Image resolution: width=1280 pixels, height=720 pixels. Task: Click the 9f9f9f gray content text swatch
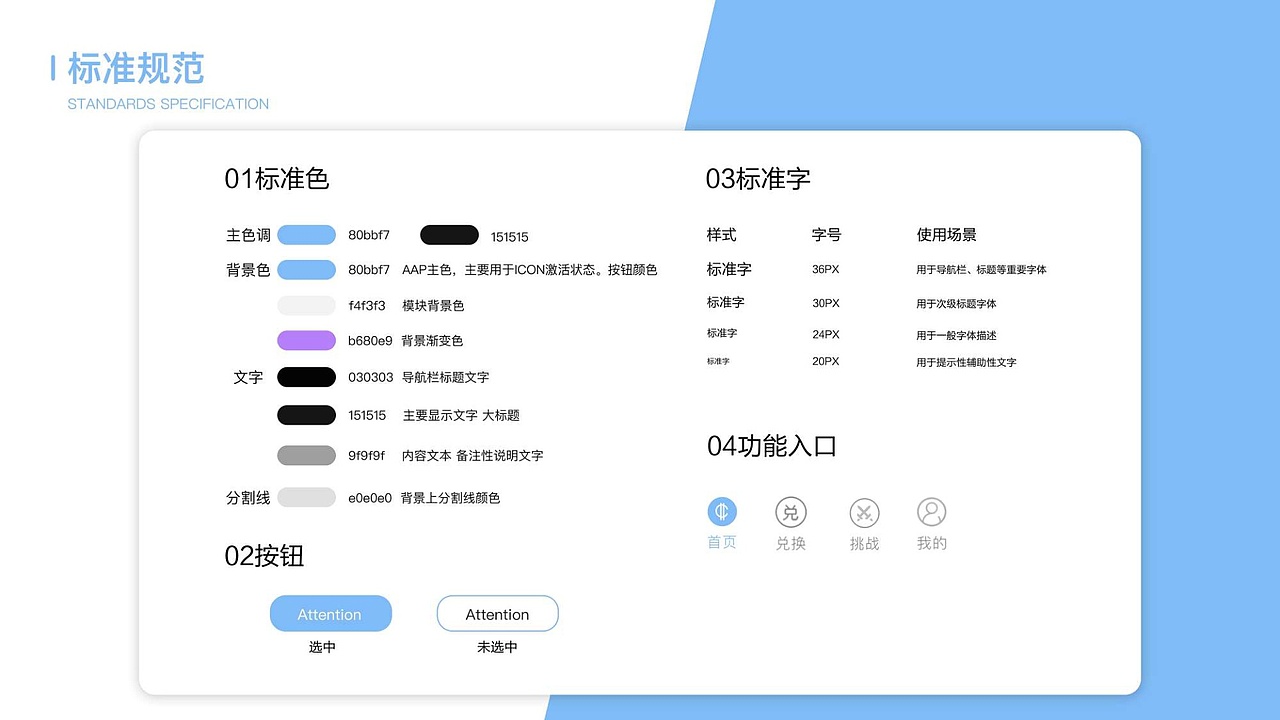[x=306, y=455]
